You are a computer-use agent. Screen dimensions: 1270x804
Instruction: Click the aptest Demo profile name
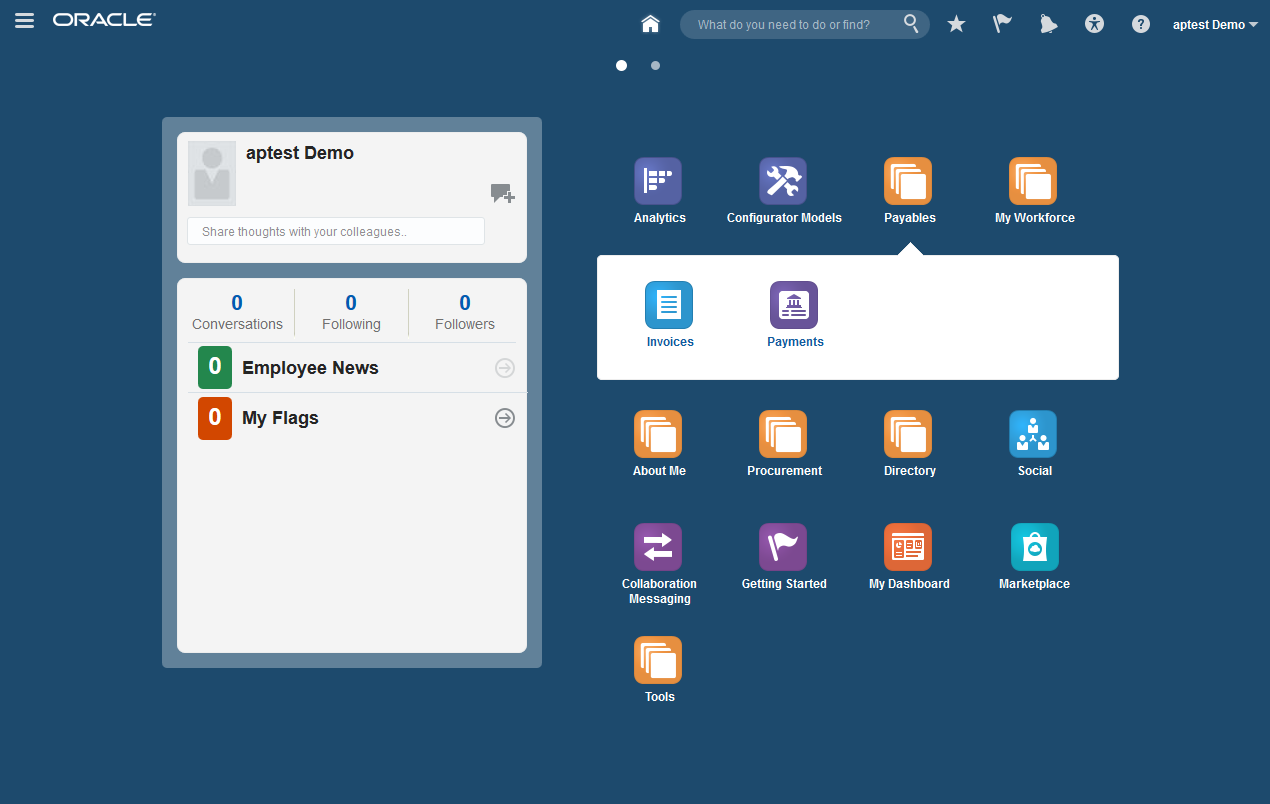tap(300, 153)
